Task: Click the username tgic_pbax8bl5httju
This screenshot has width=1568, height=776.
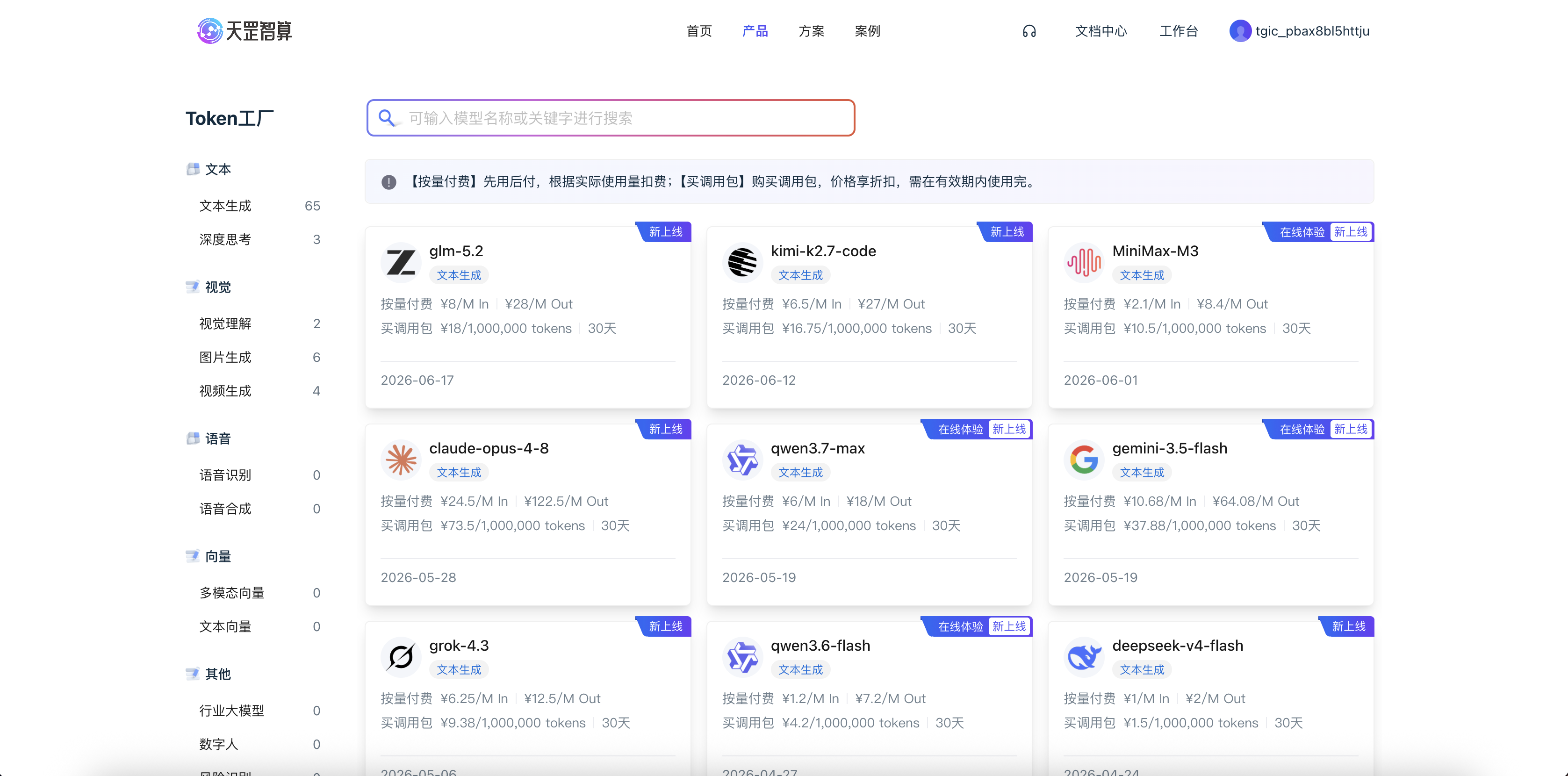Action: 1312,31
